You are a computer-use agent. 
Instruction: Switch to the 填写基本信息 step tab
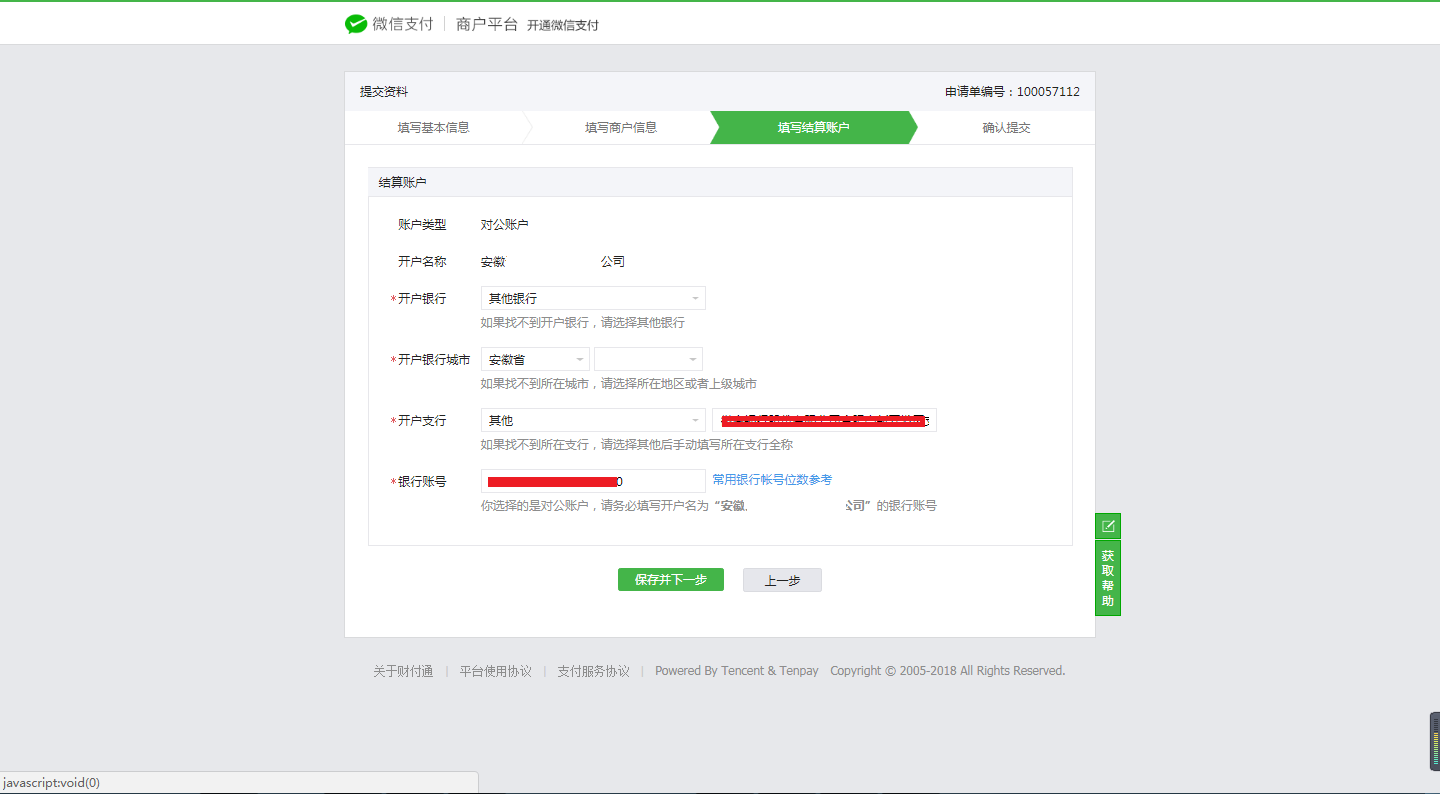(x=435, y=127)
